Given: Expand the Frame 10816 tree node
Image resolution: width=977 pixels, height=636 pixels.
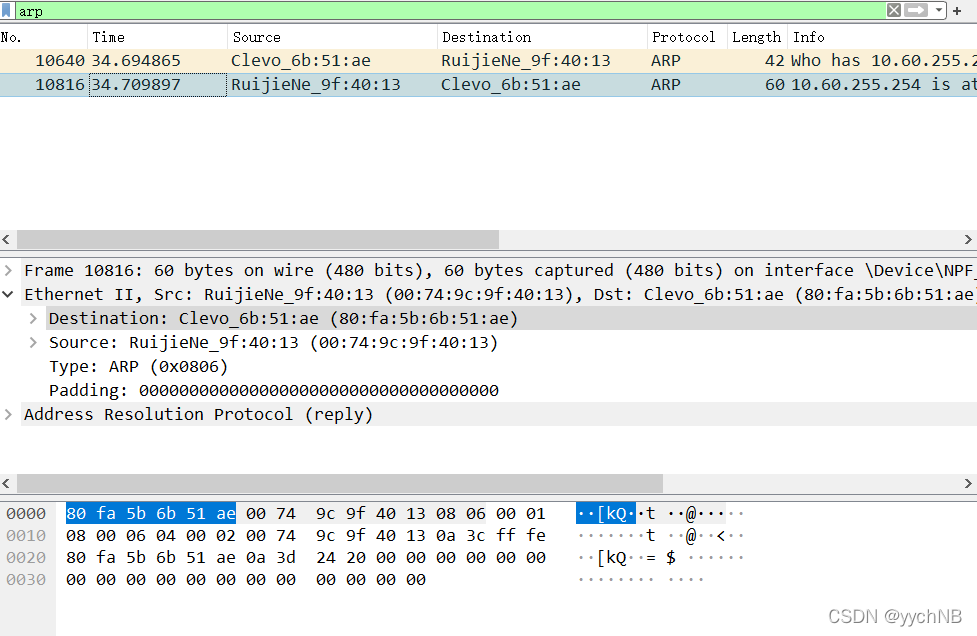Looking at the screenshot, I should point(8,270).
